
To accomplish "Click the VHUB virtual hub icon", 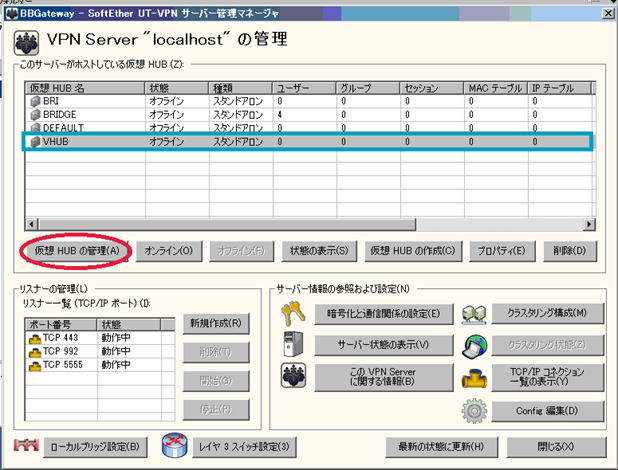I will coord(35,142).
